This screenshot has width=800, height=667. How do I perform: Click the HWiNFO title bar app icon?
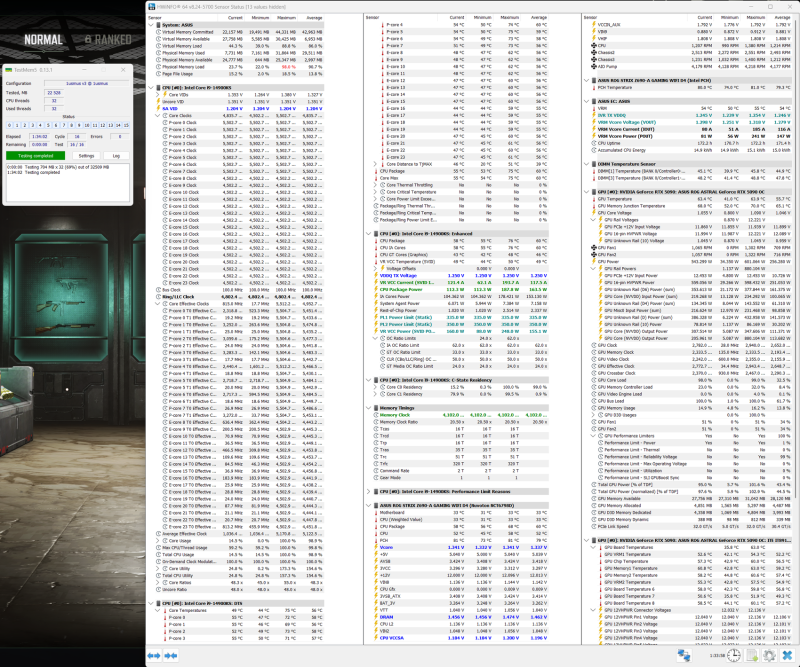coord(152,7)
